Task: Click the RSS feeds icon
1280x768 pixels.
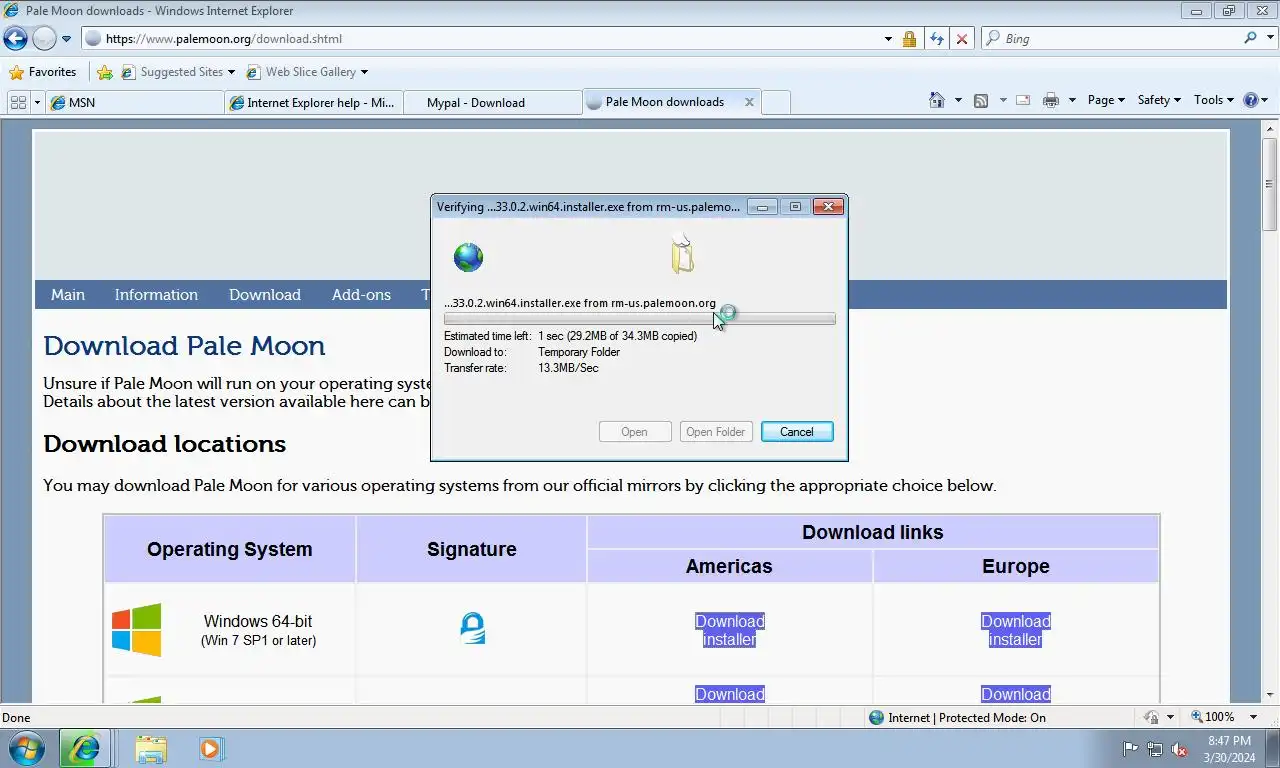Action: point(981,100)
